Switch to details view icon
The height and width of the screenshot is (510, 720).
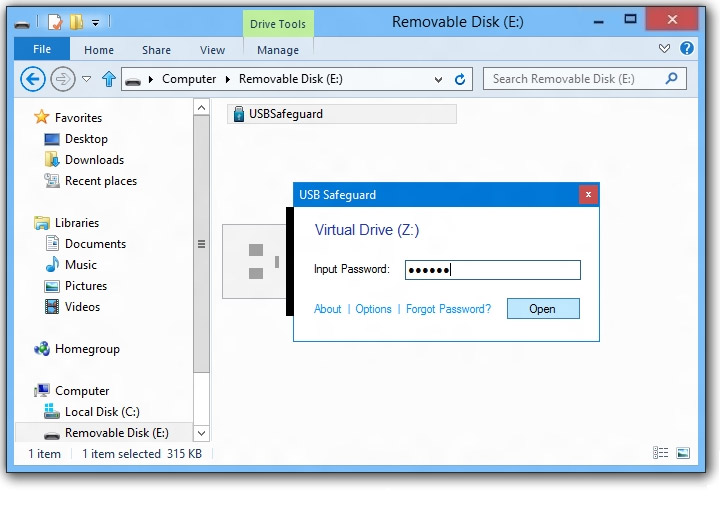660,453
